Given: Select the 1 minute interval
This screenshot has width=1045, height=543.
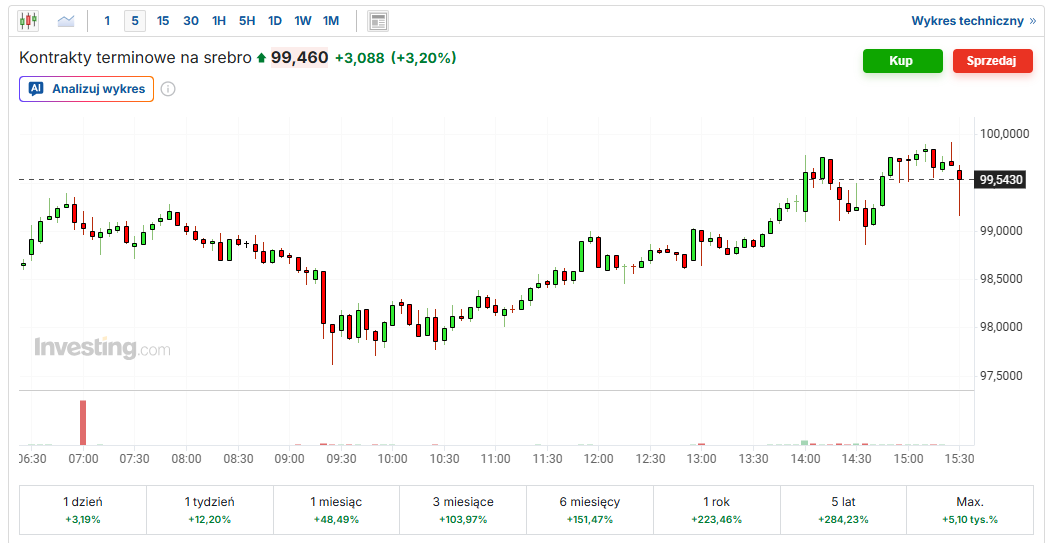Looking at the screenshot, I should tap(107, 21).
